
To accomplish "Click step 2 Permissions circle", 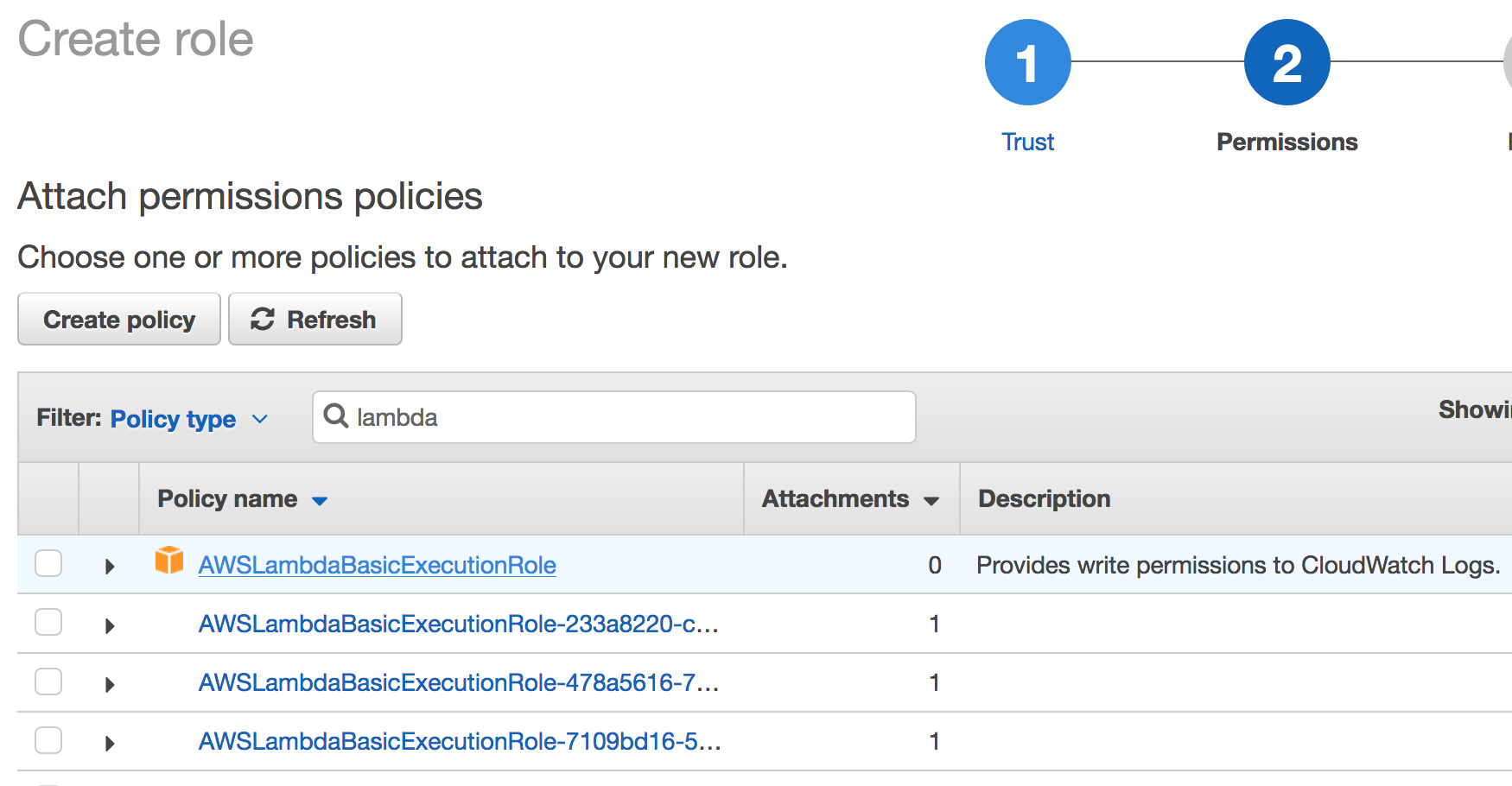I will (1286, 62).
